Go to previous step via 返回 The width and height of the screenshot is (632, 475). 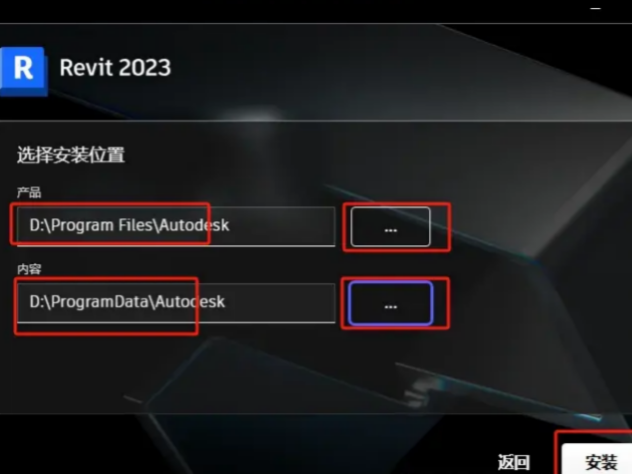click(x=514, y=462)
